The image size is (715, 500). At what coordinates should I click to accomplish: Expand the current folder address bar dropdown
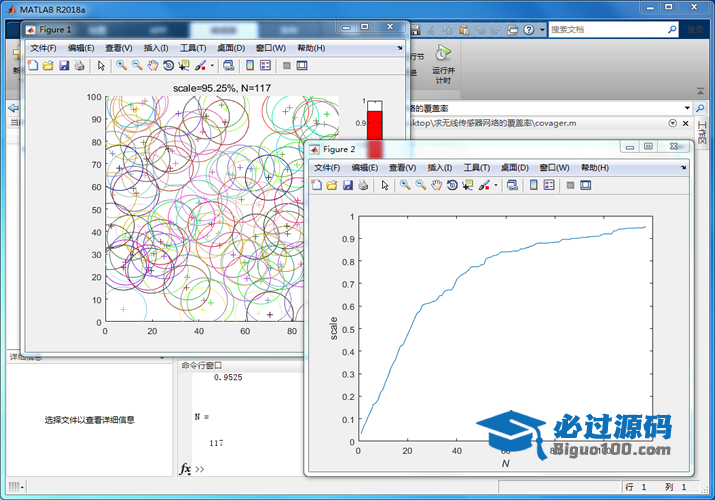pyautogui.click(x=687, y=107)
